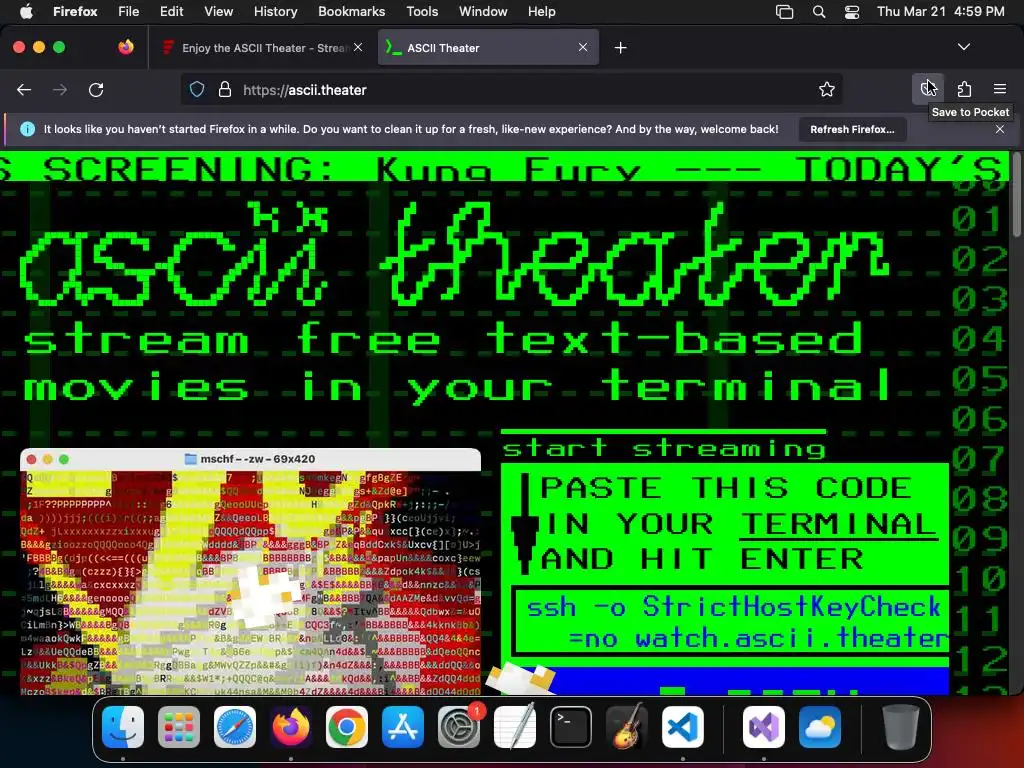1024x768 pixels.
Task: Open the Window menu
Action: 483,11
